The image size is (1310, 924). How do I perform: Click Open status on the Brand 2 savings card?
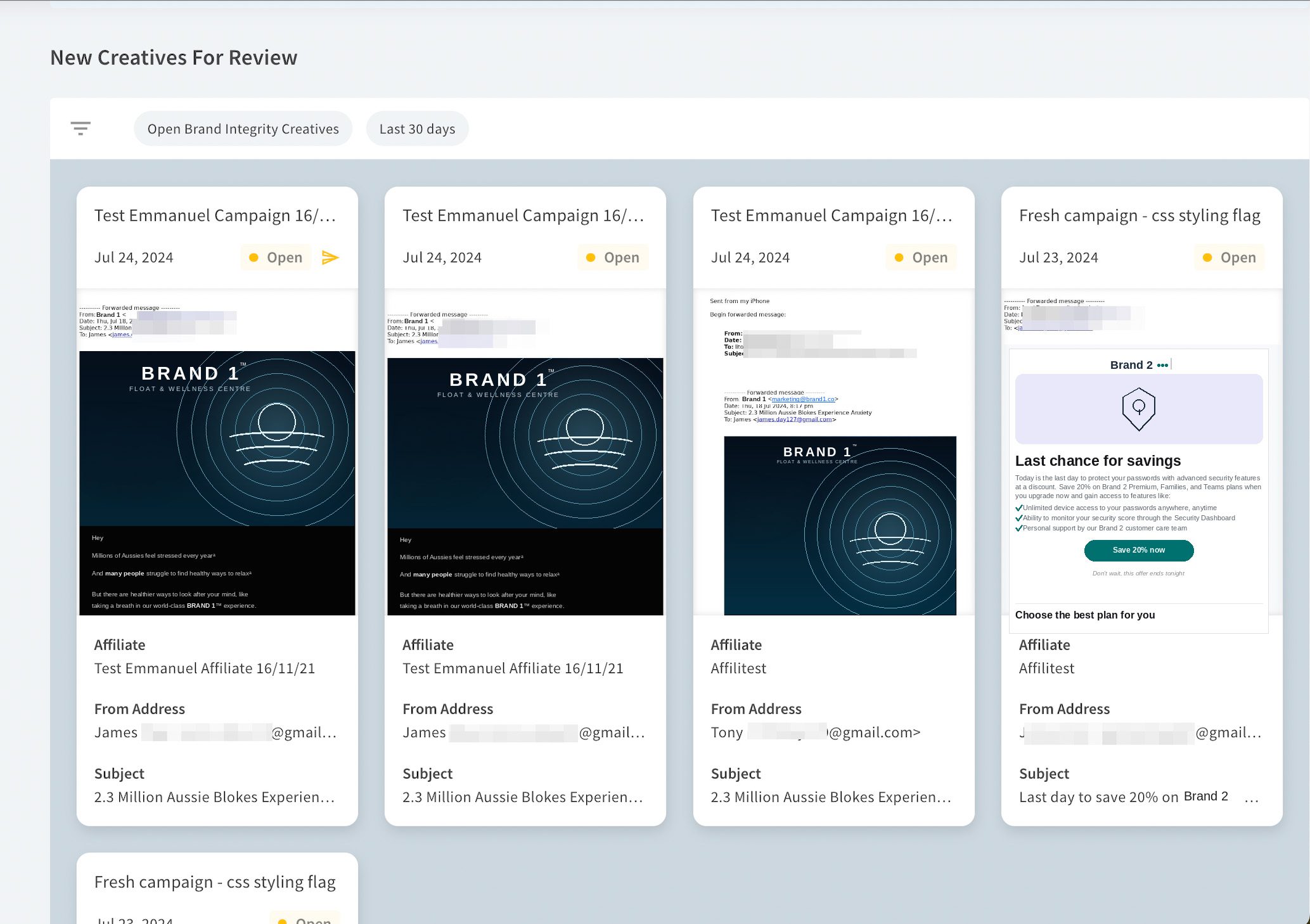(1229, 257)
